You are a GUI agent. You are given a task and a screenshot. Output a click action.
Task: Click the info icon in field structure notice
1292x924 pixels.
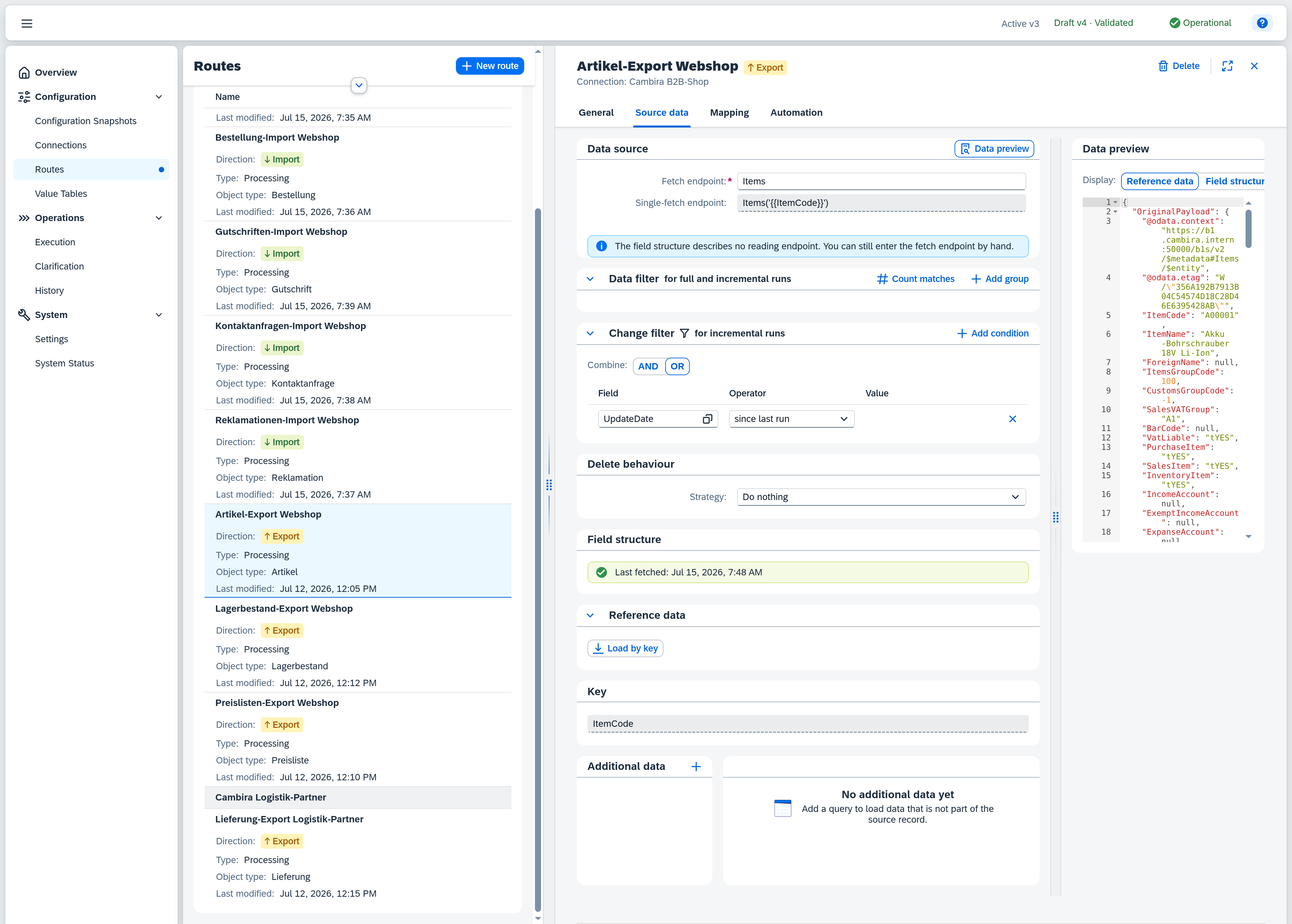coord(601,246)
